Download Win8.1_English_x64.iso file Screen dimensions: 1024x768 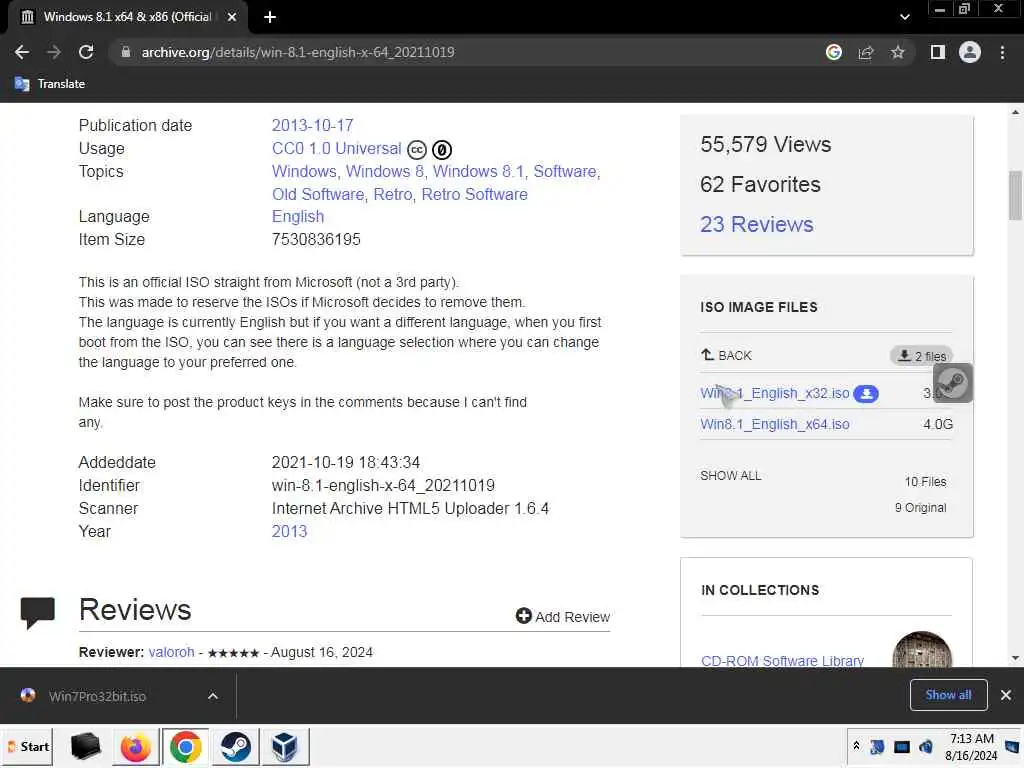[775, 424]
